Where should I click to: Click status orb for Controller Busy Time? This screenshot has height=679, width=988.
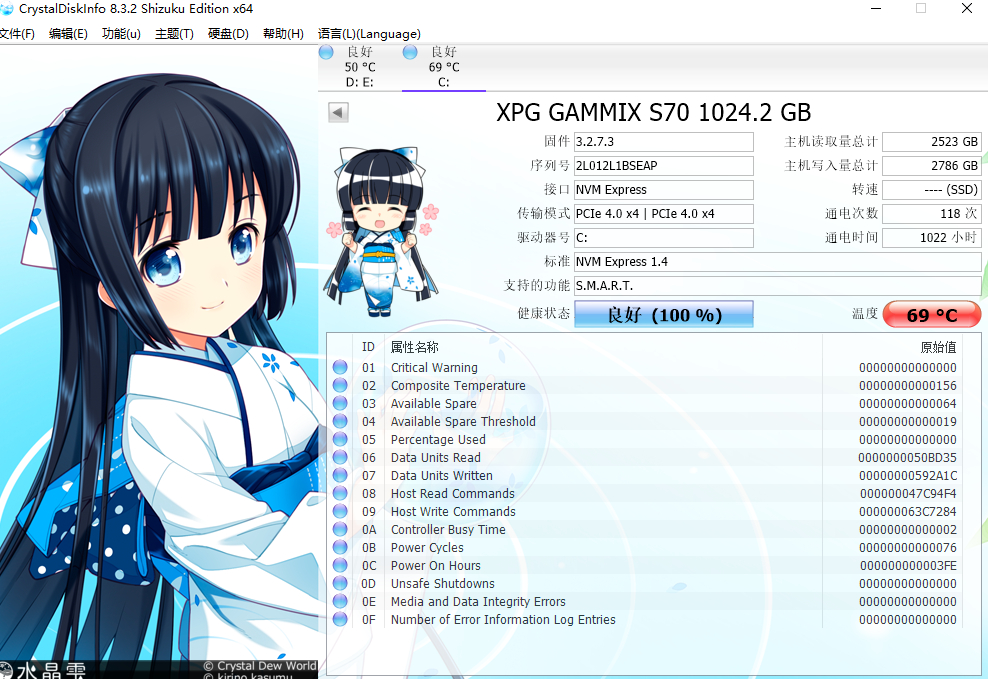(340, 529)
